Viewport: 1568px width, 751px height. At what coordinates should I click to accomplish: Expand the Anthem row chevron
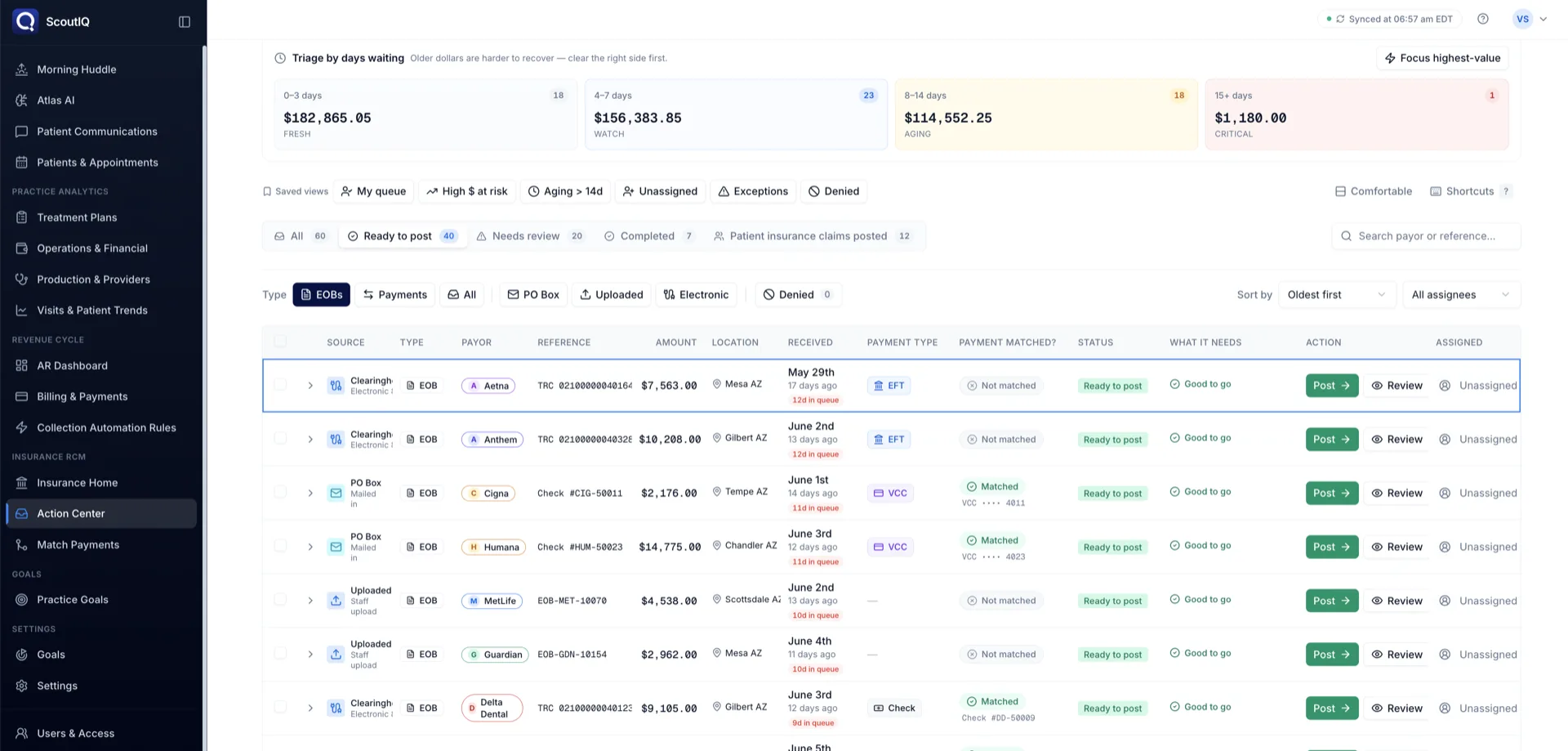tap(310, 440)
